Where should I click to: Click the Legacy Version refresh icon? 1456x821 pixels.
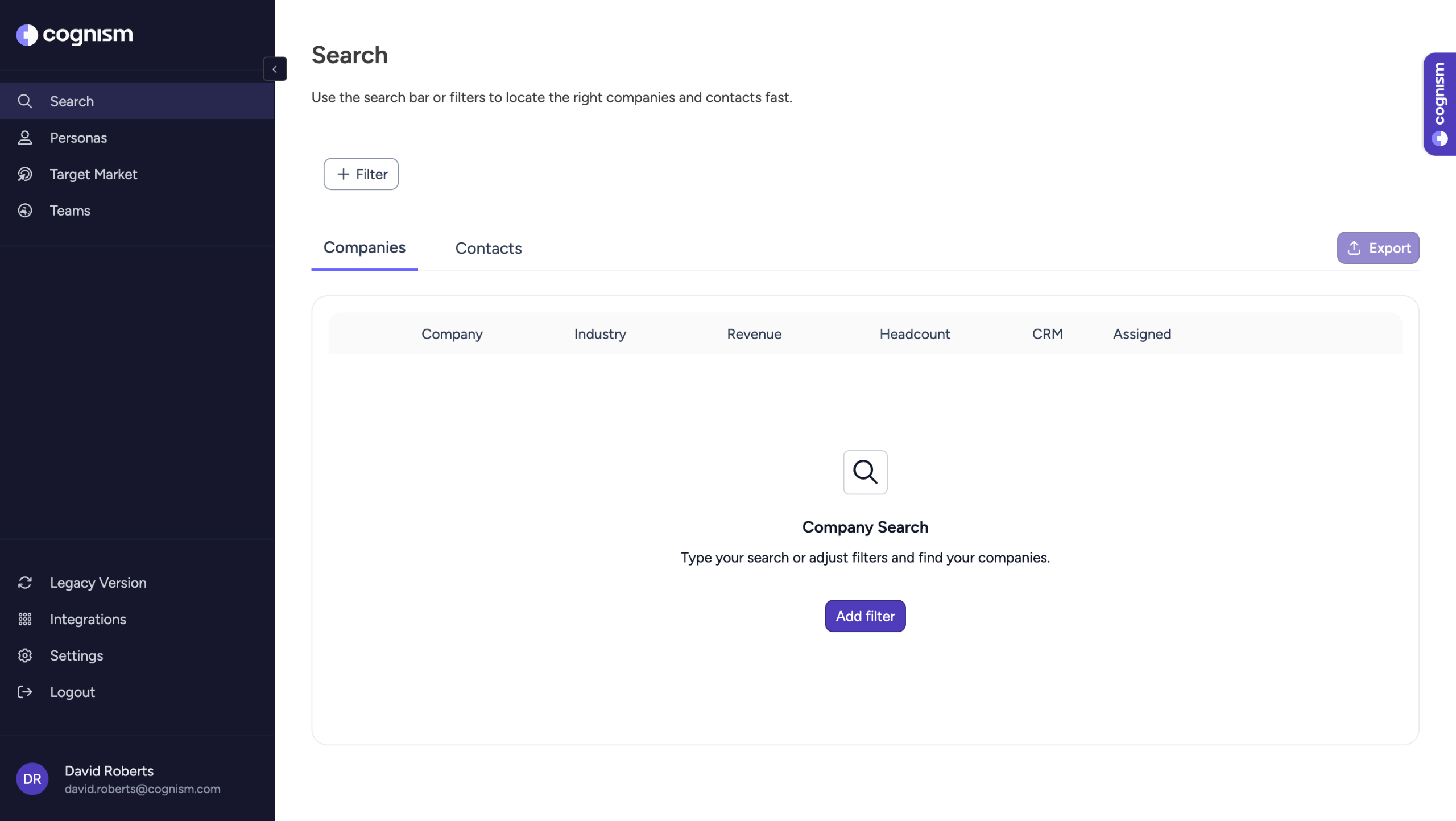pos(25,583)
